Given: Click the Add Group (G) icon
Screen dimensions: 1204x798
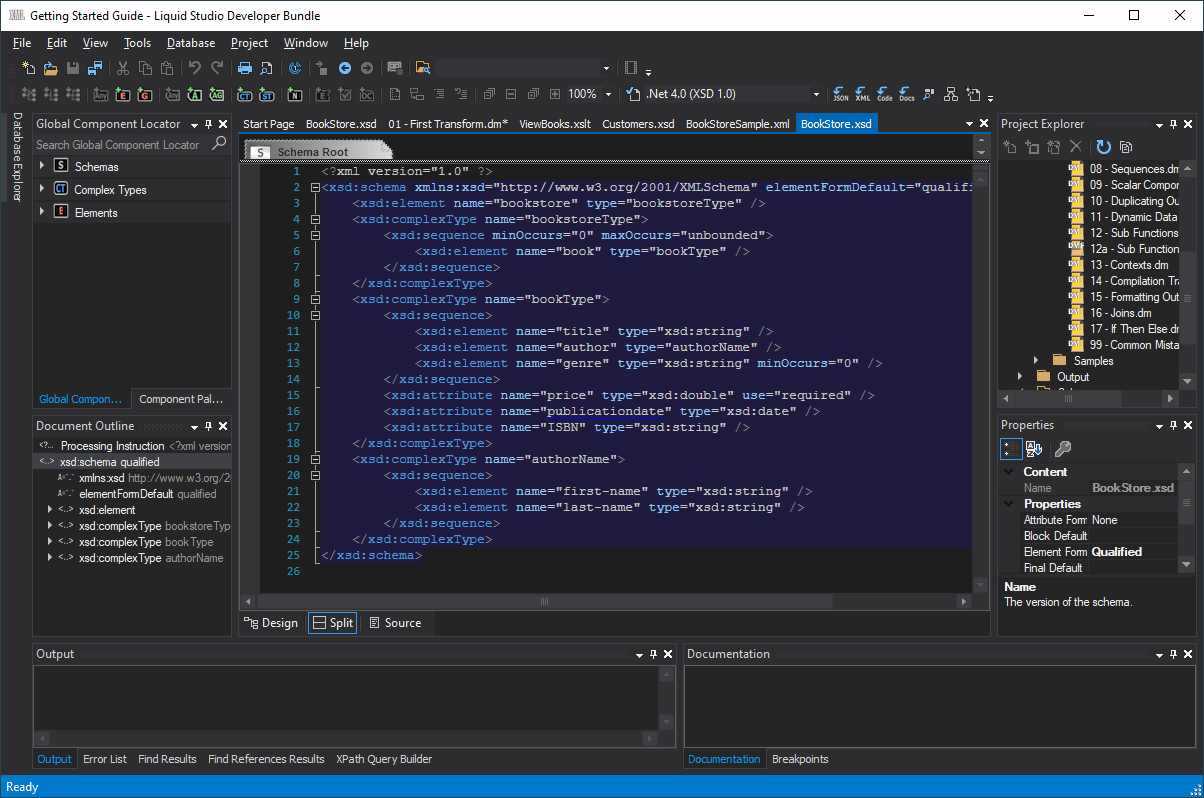Looking at the screenshot, I should [145, 94].
